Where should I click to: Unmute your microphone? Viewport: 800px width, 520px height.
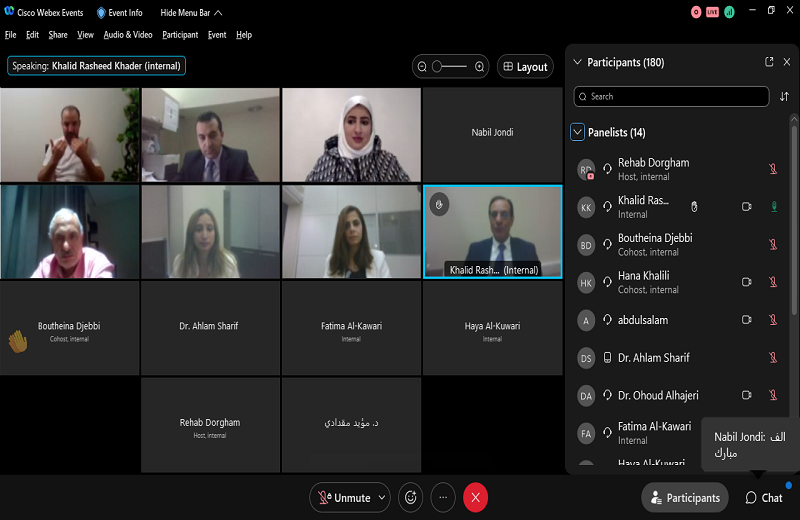point(343,497)
